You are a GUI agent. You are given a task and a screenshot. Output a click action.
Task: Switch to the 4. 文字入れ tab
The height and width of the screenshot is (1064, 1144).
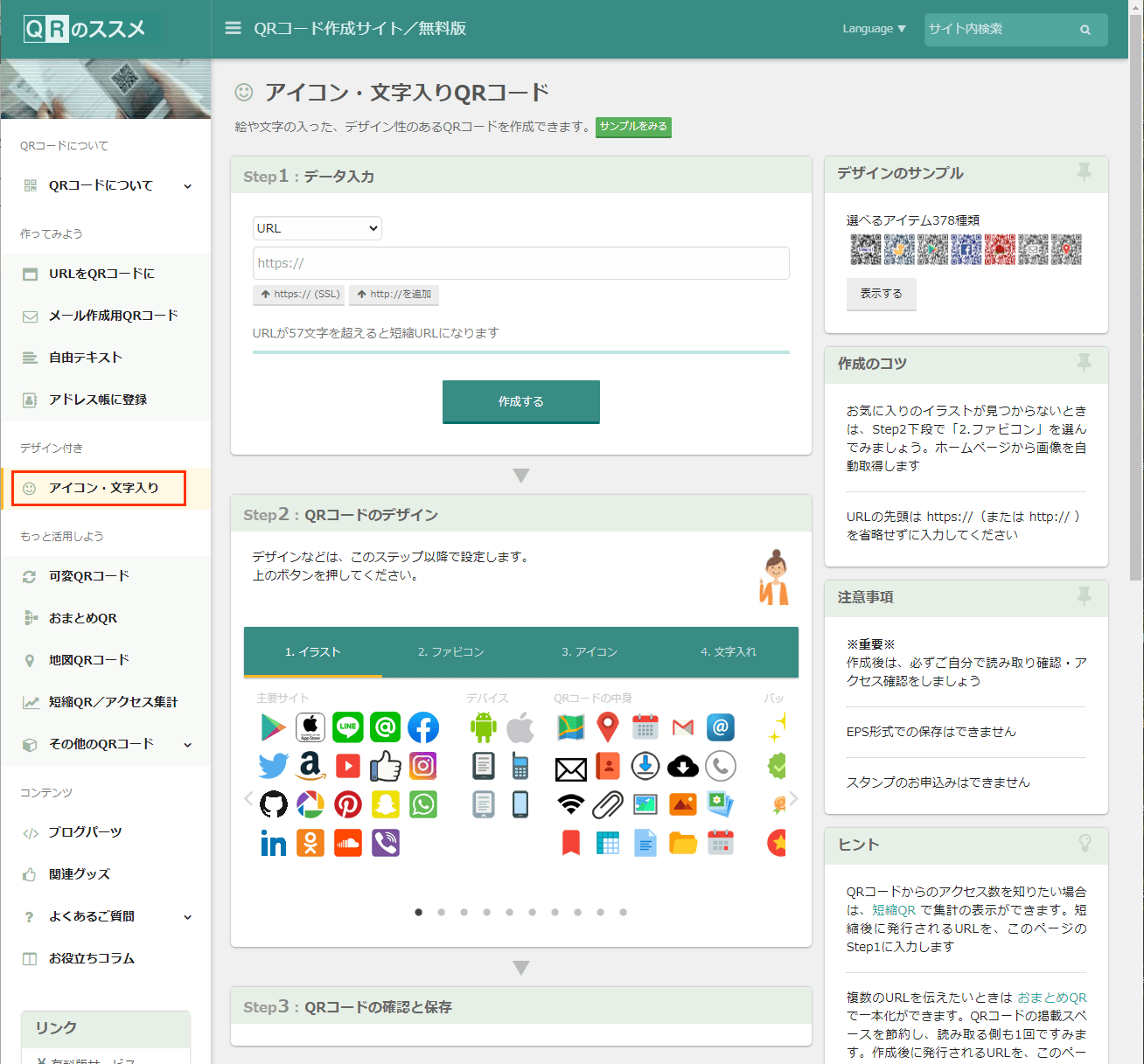(728, 652)
